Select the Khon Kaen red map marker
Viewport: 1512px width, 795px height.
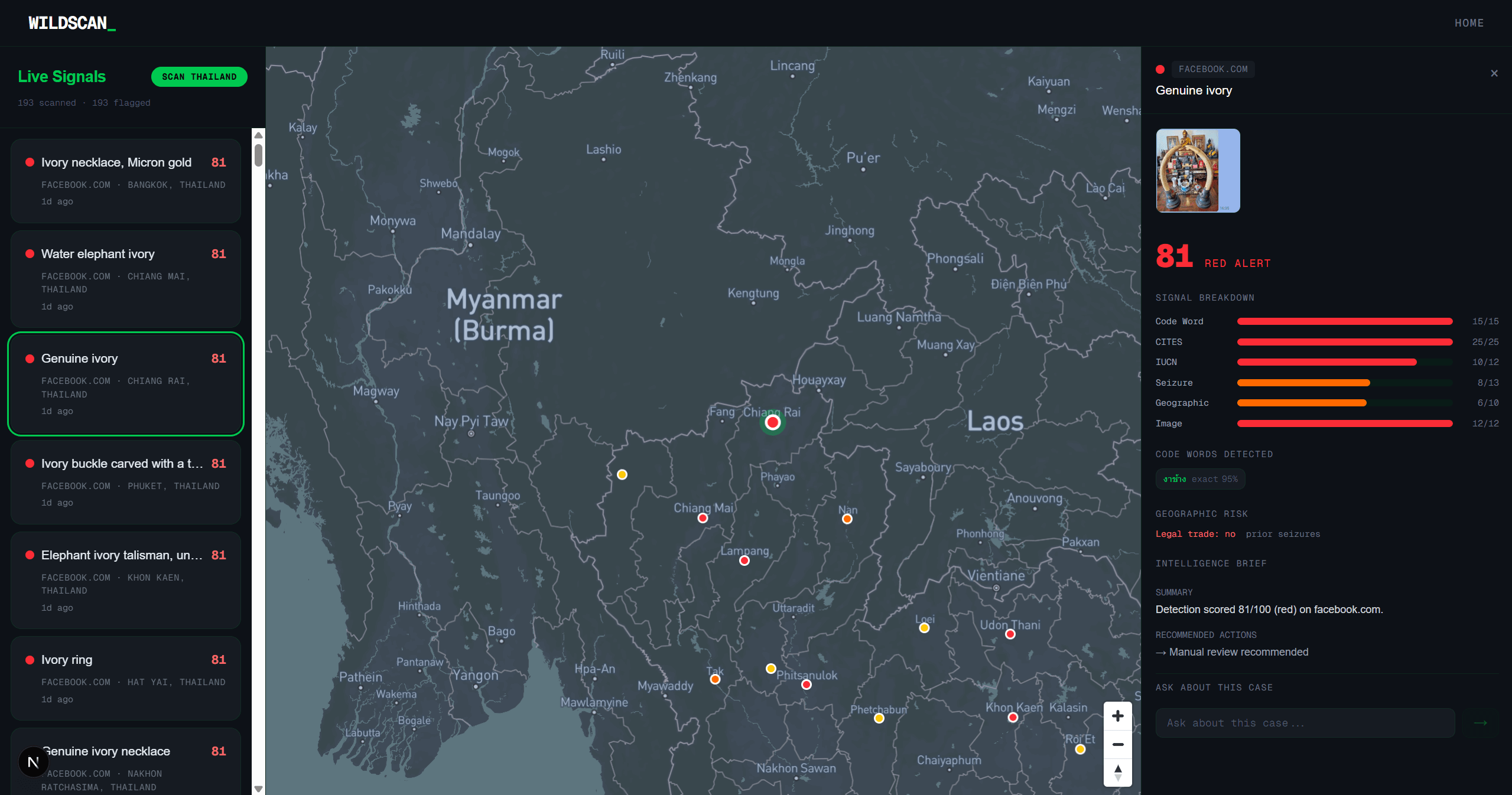point(1013,717)
